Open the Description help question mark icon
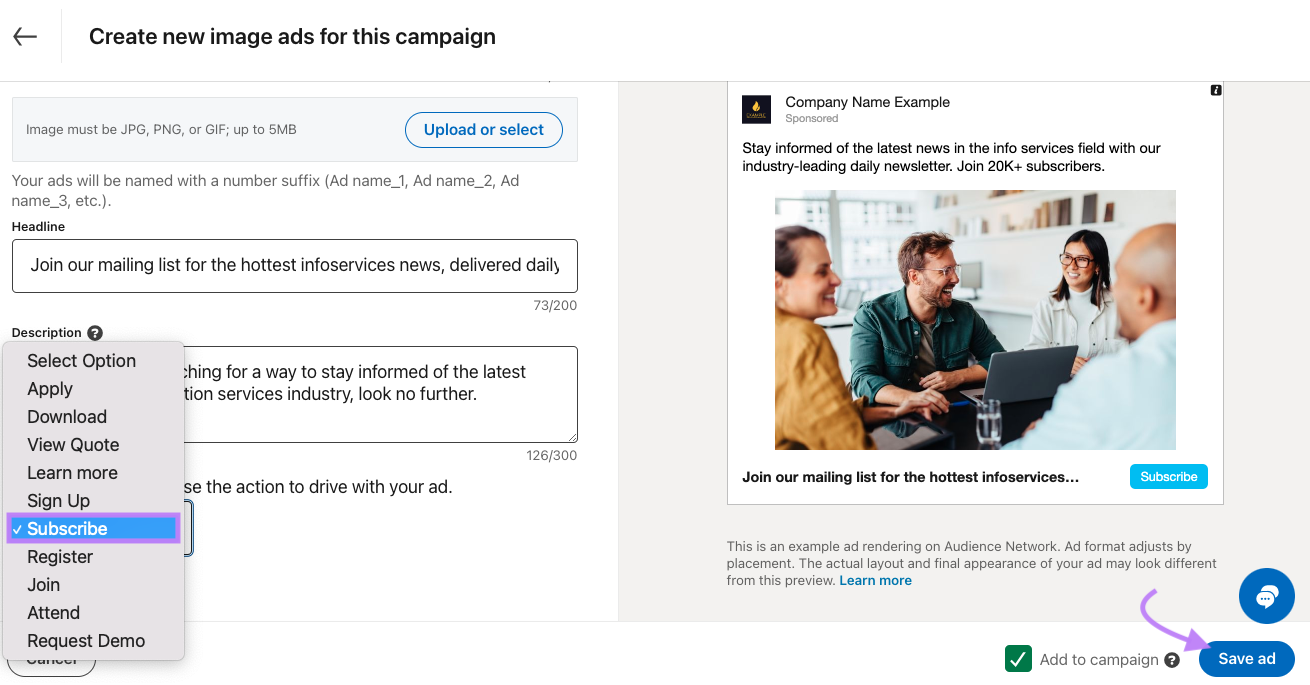The image size is (1310, 685). click(93, 332)
